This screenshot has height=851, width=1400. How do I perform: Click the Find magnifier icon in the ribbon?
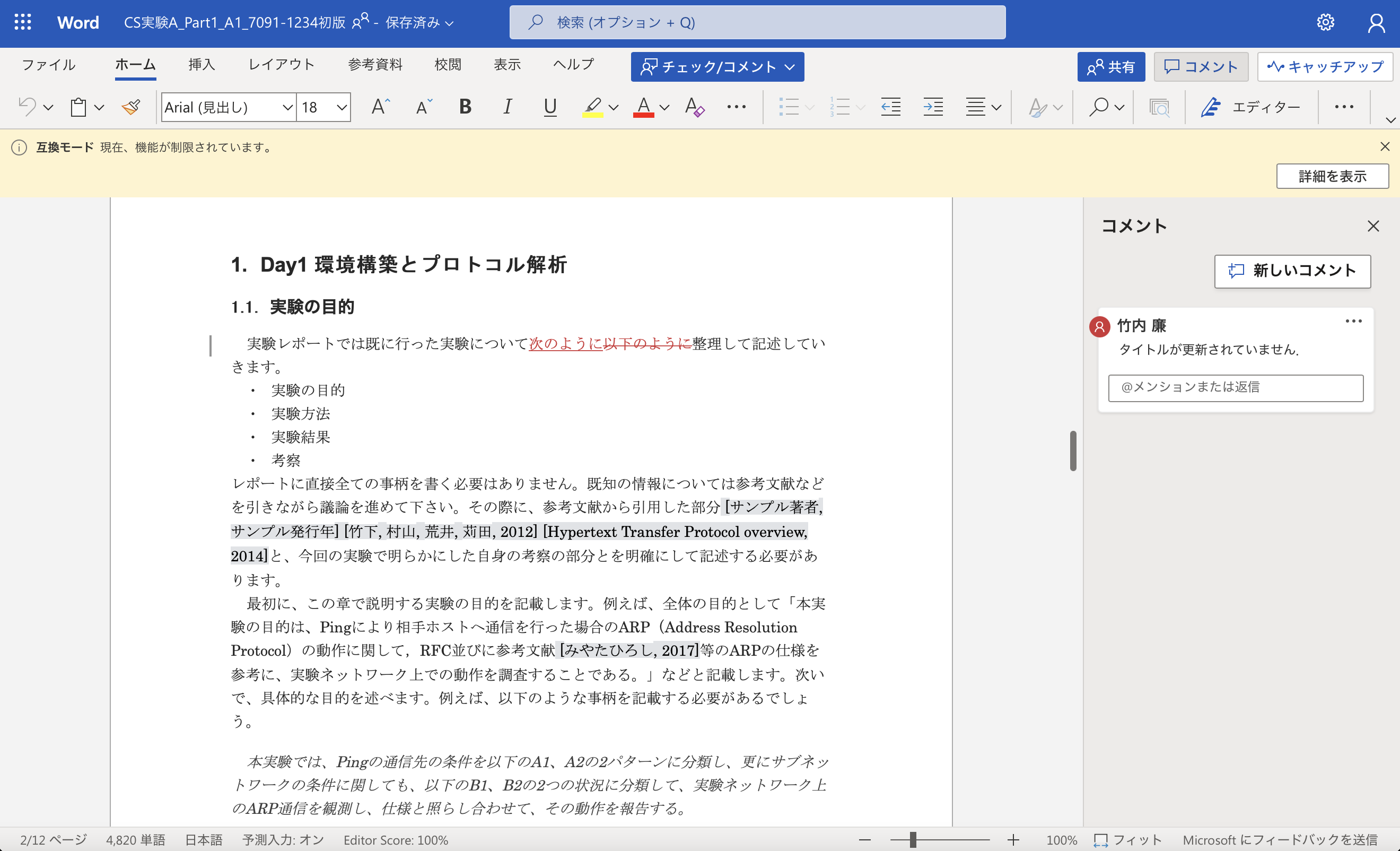1098,107
